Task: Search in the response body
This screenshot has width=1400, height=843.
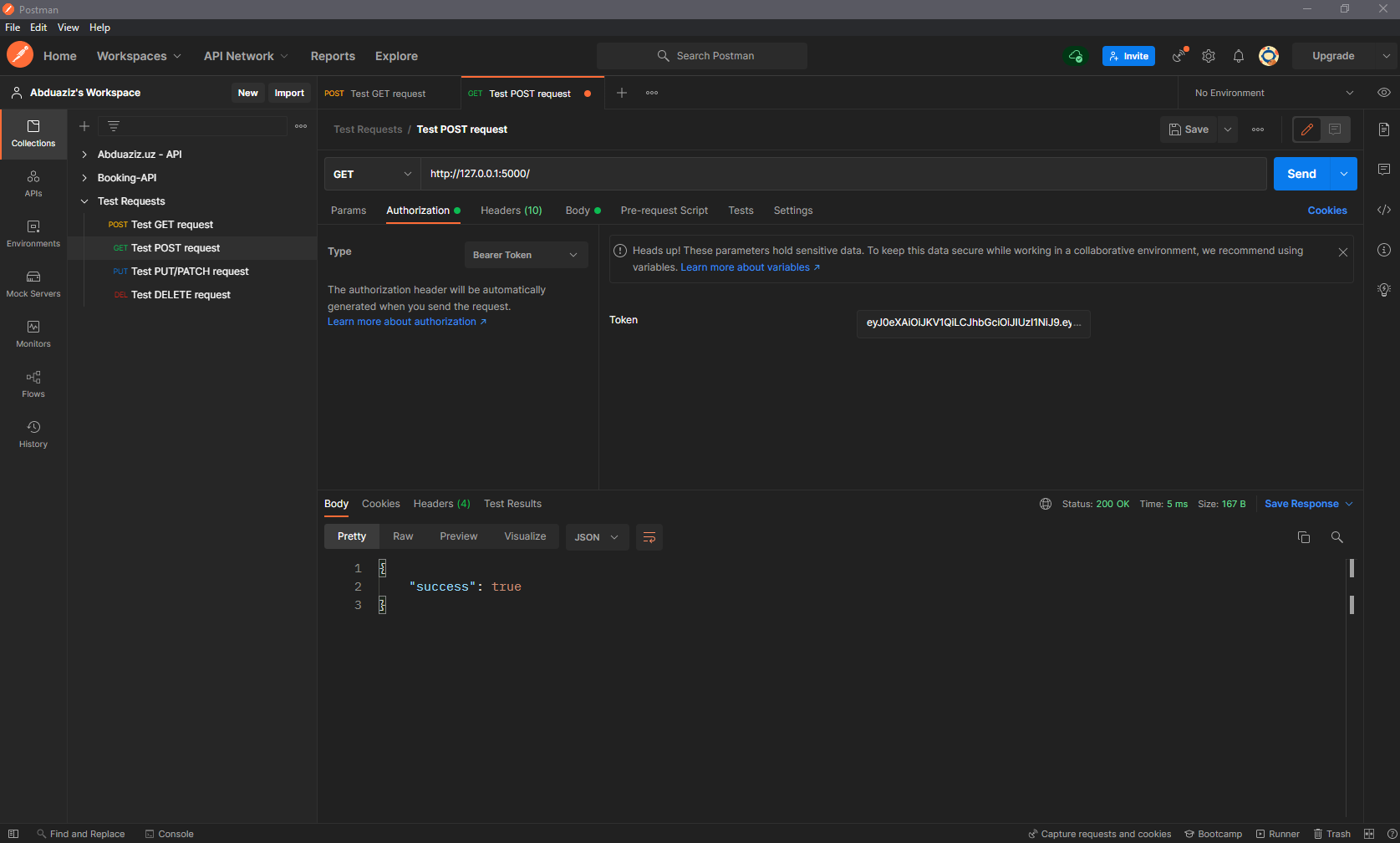Action: click(x=1337, y=537)
